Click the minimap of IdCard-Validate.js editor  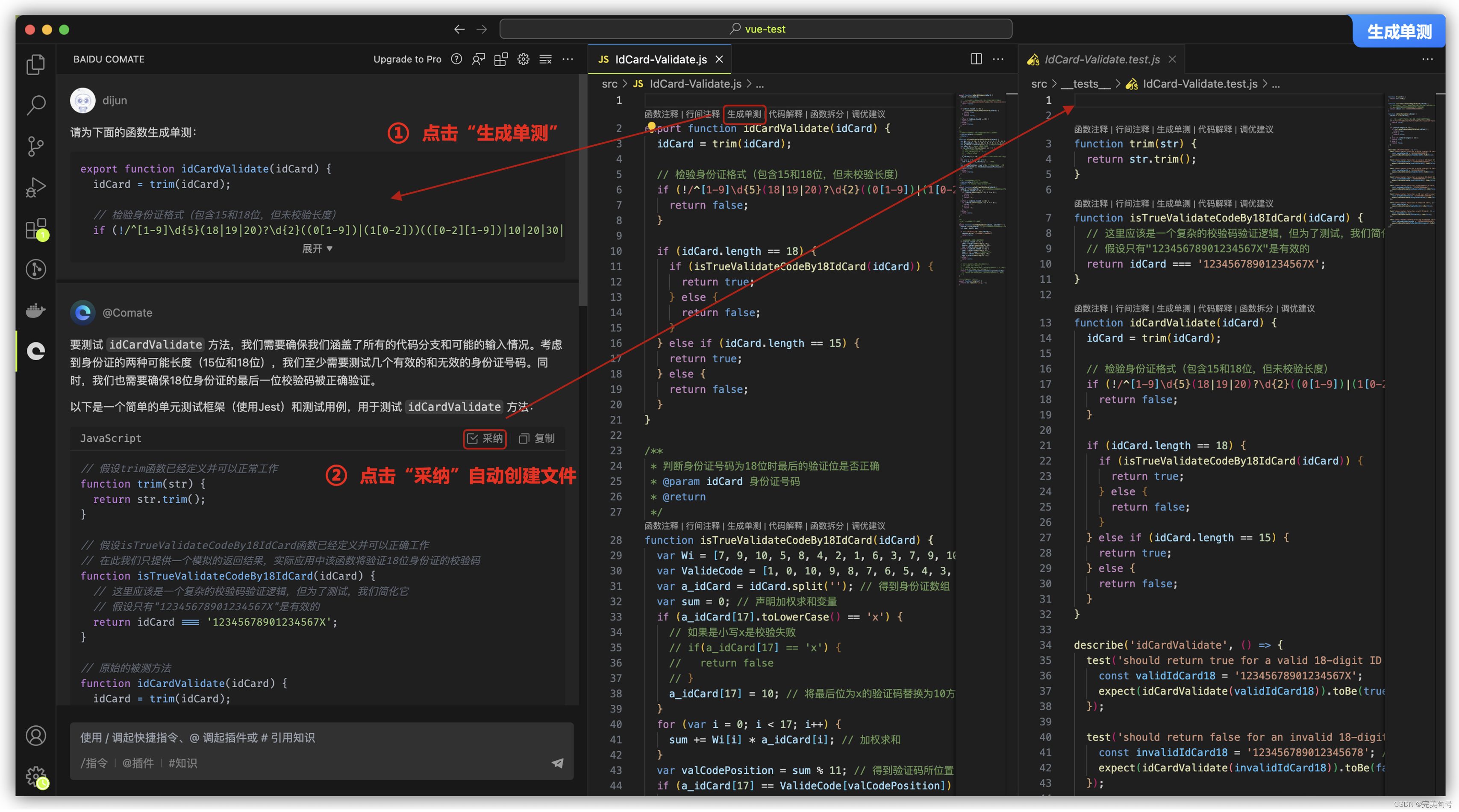pos(982,190)
